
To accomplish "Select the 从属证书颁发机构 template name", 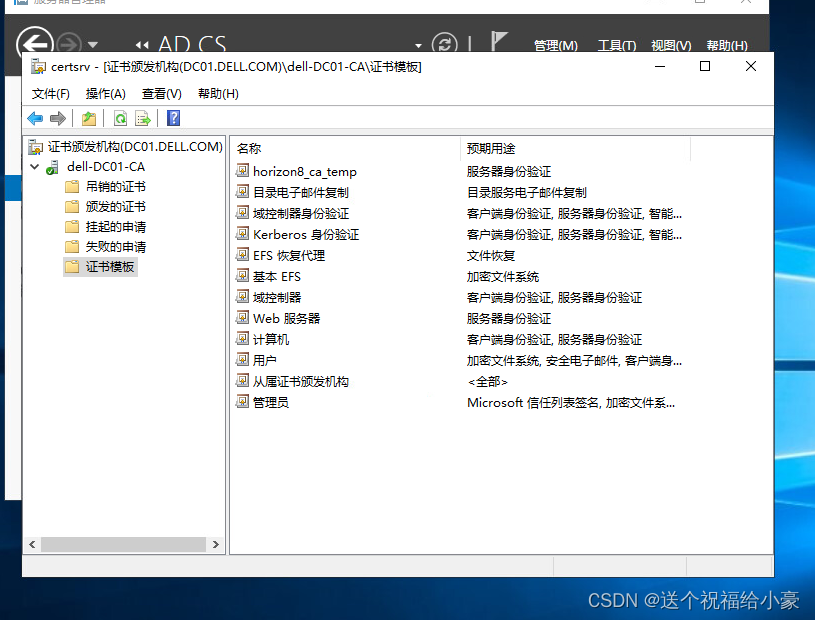I will [300, 381].
